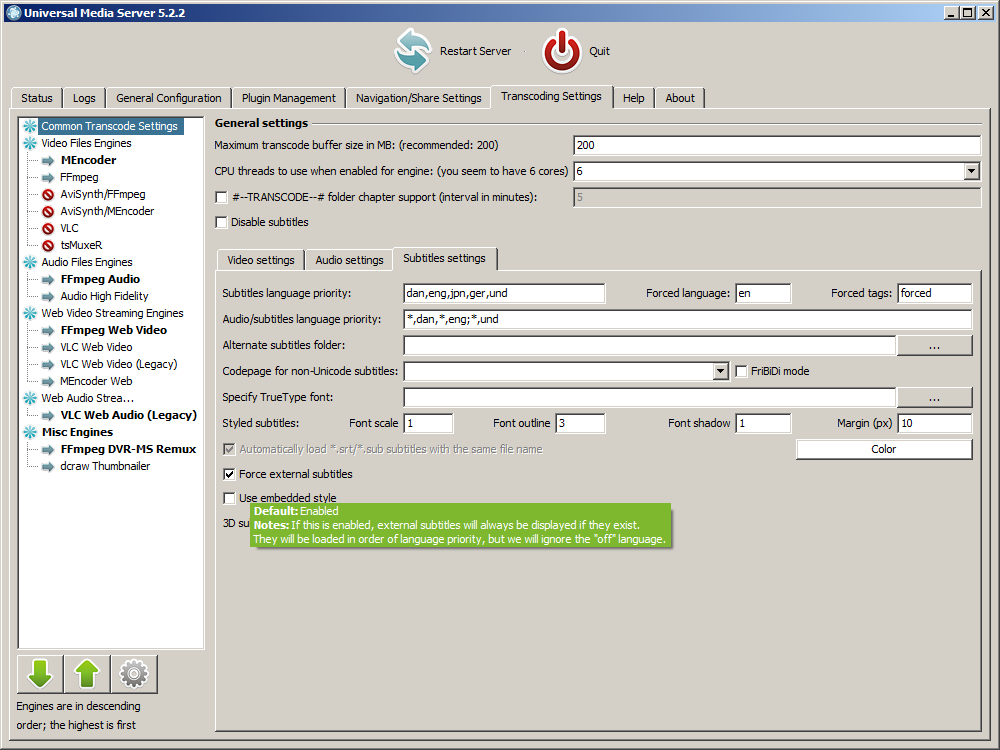Click the Audio/subtitles language priority field
Image resolution: width=1000 pixels, height=750 pixels.
click(688, 320)
